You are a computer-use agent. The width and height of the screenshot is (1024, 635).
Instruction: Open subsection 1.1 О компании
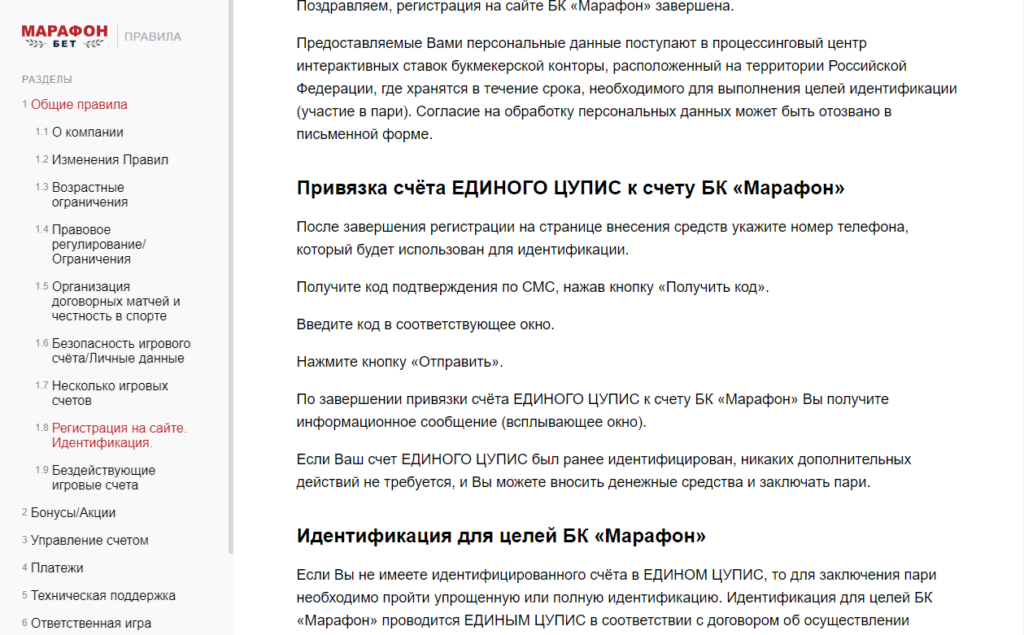click(x=88, y=132)
